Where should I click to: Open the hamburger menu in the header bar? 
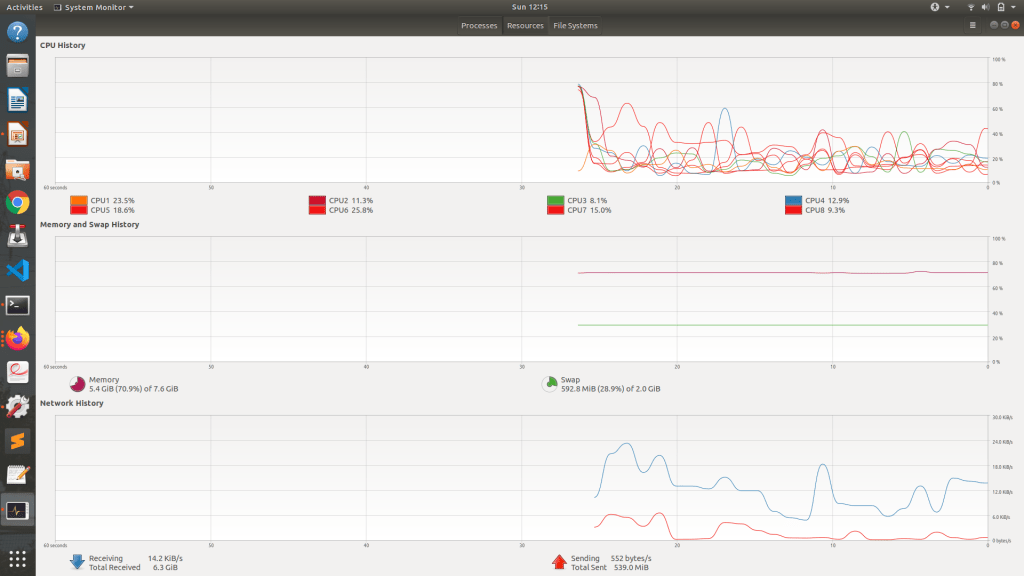(x=972, y=25)
